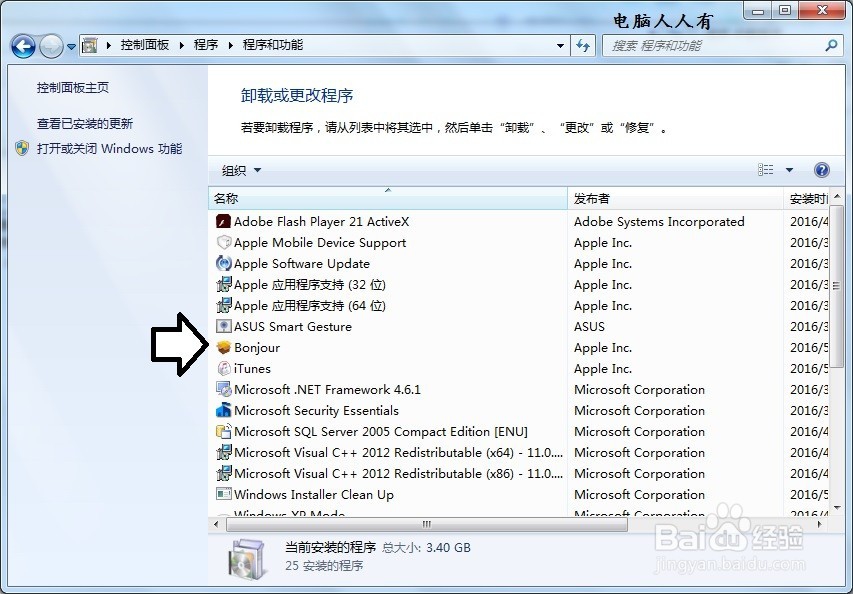Click the vertical scrollbar thumb
This screenshot has height=594, width=853.
click(837, 286)
